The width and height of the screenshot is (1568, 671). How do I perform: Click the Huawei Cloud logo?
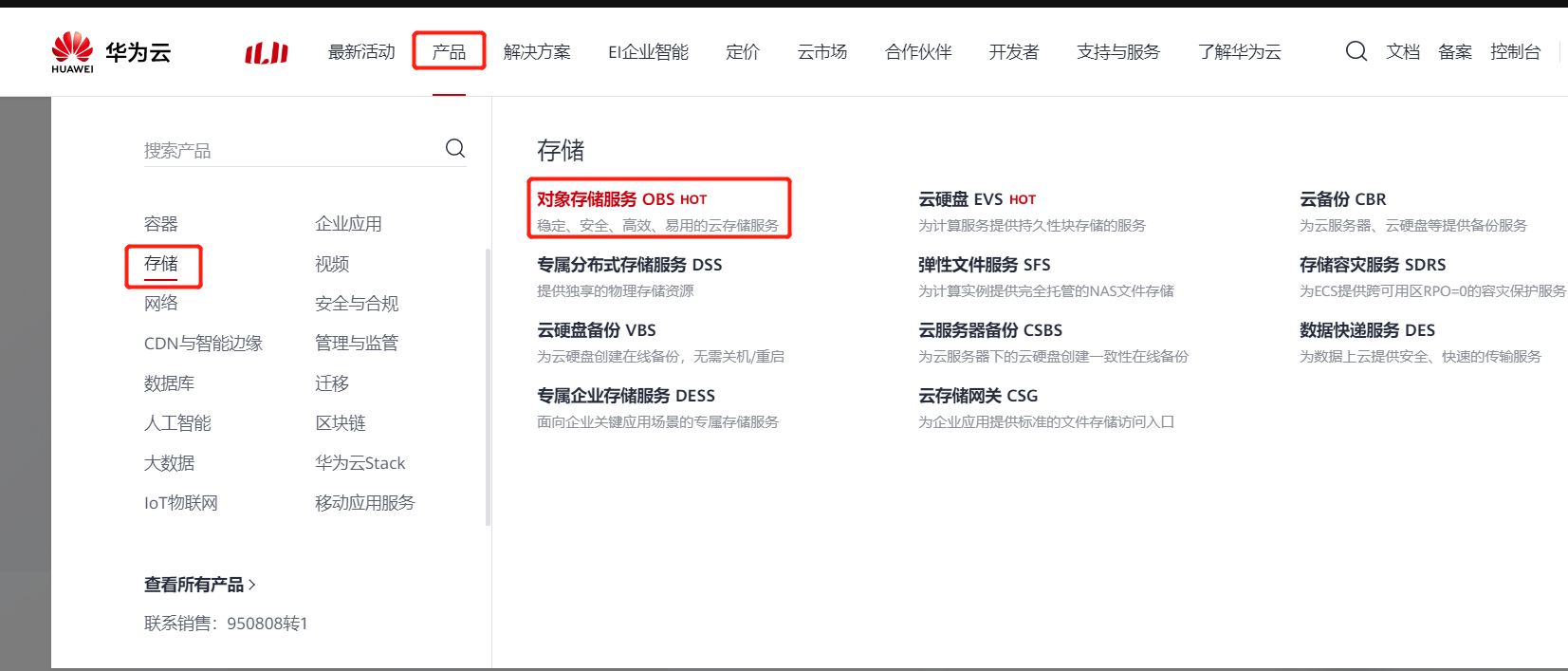pos(111,52)
